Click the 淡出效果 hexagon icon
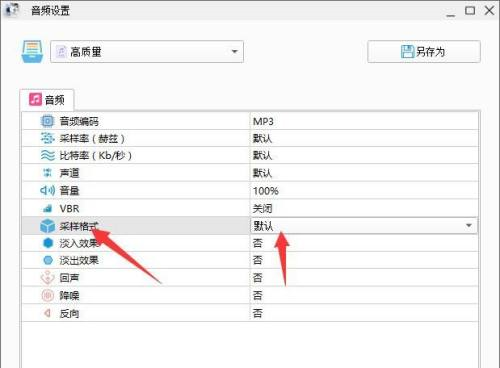500x368 pixels. tap(48, 260)
